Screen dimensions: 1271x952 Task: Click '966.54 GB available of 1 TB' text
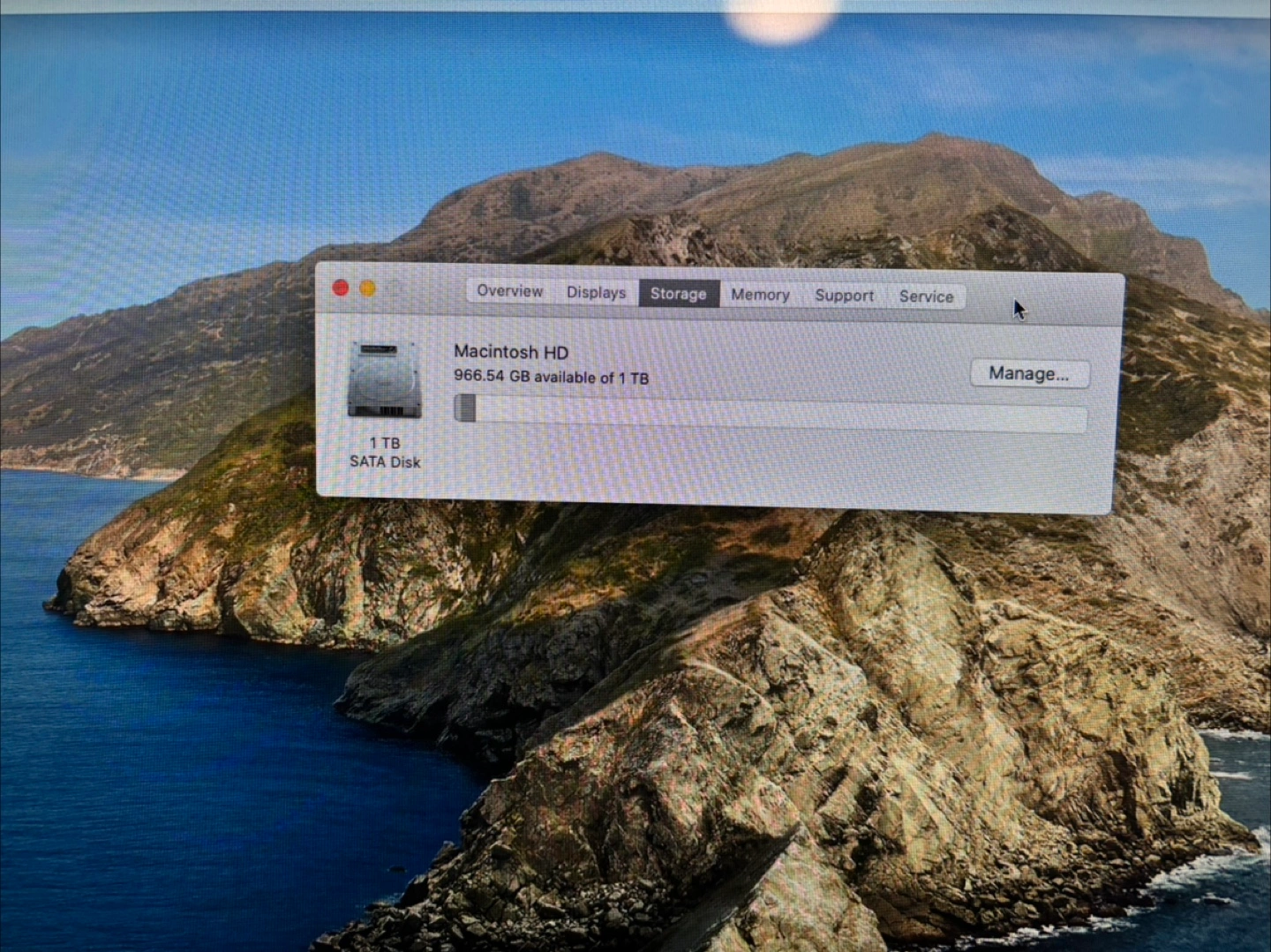point(552,377)
